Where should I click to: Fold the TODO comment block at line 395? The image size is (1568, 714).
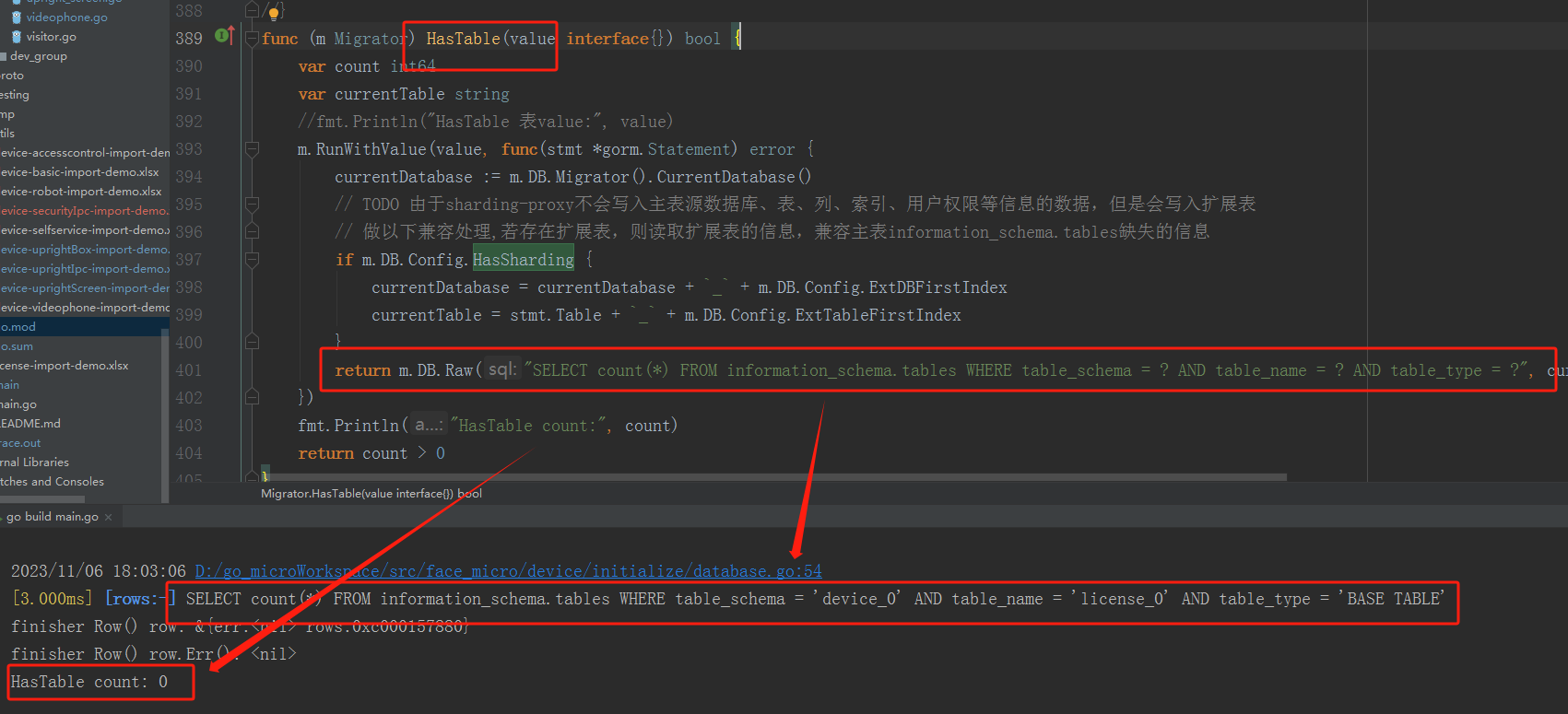[252, 204]
